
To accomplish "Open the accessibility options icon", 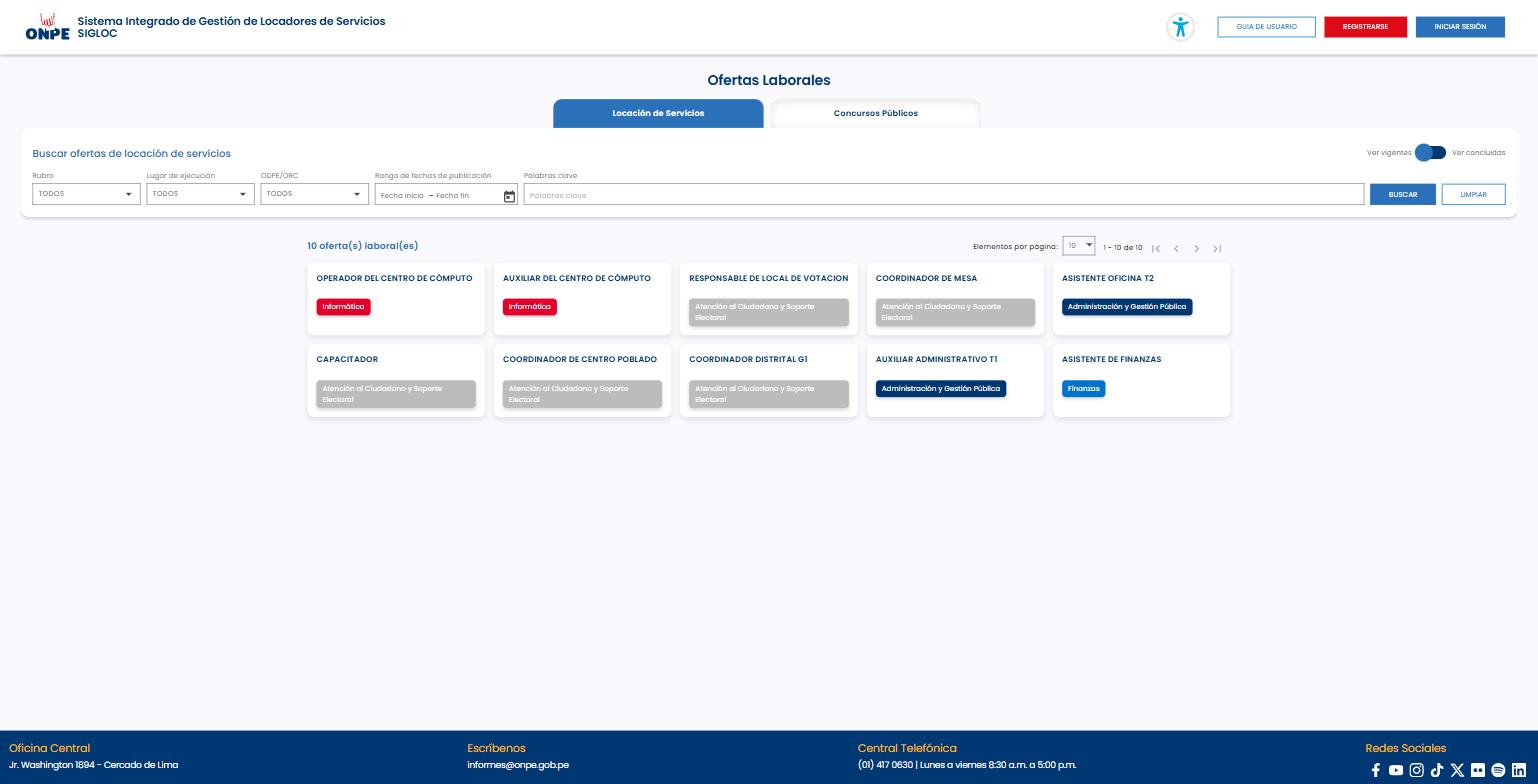I will point(1181,27).
